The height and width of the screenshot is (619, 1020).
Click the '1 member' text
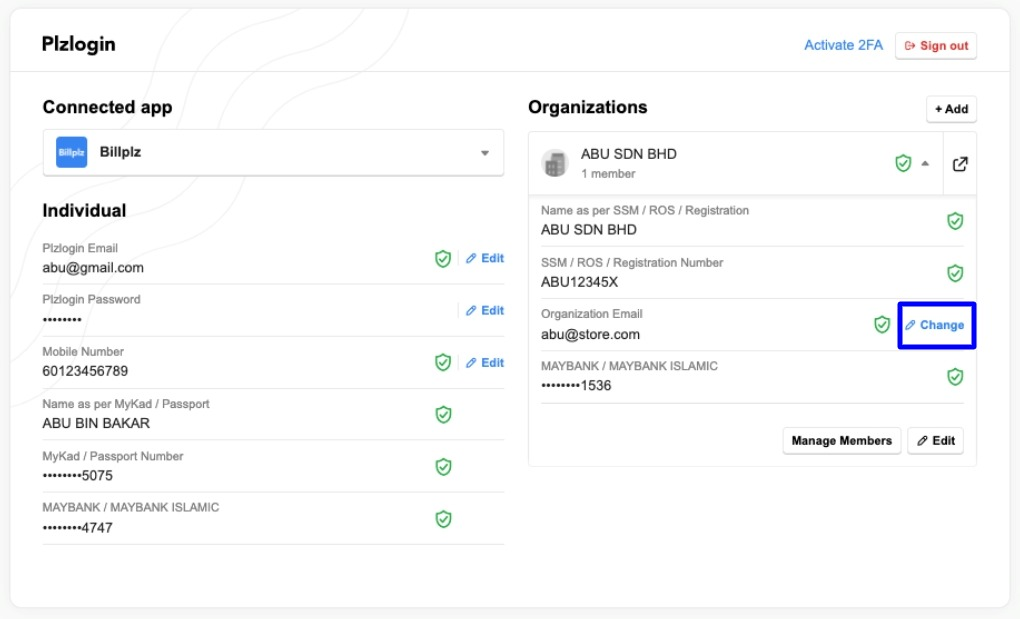(608, 174)
